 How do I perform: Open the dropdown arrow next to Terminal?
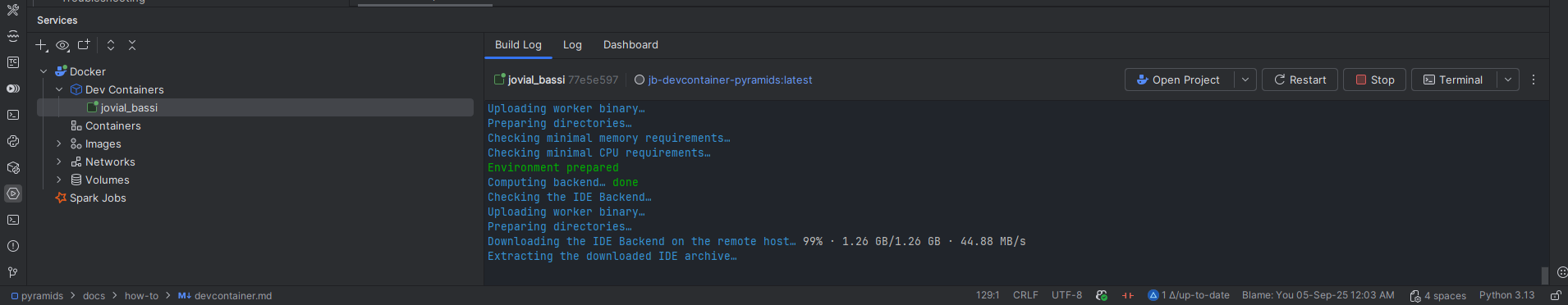[1508, 80]
